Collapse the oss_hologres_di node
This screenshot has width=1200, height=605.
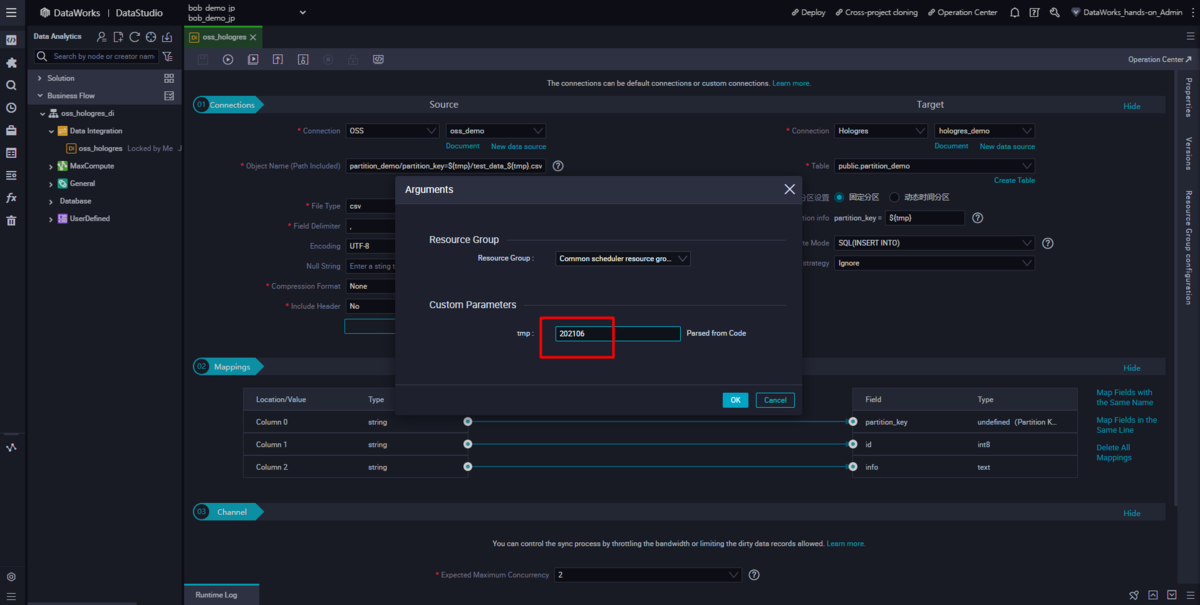(x=44, y=113)
